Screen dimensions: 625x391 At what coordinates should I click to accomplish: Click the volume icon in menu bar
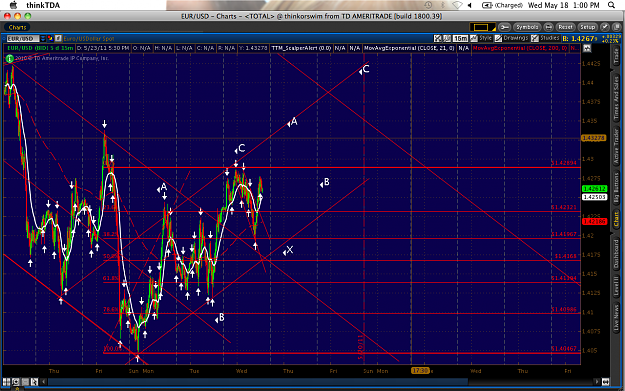coord(470,5)
